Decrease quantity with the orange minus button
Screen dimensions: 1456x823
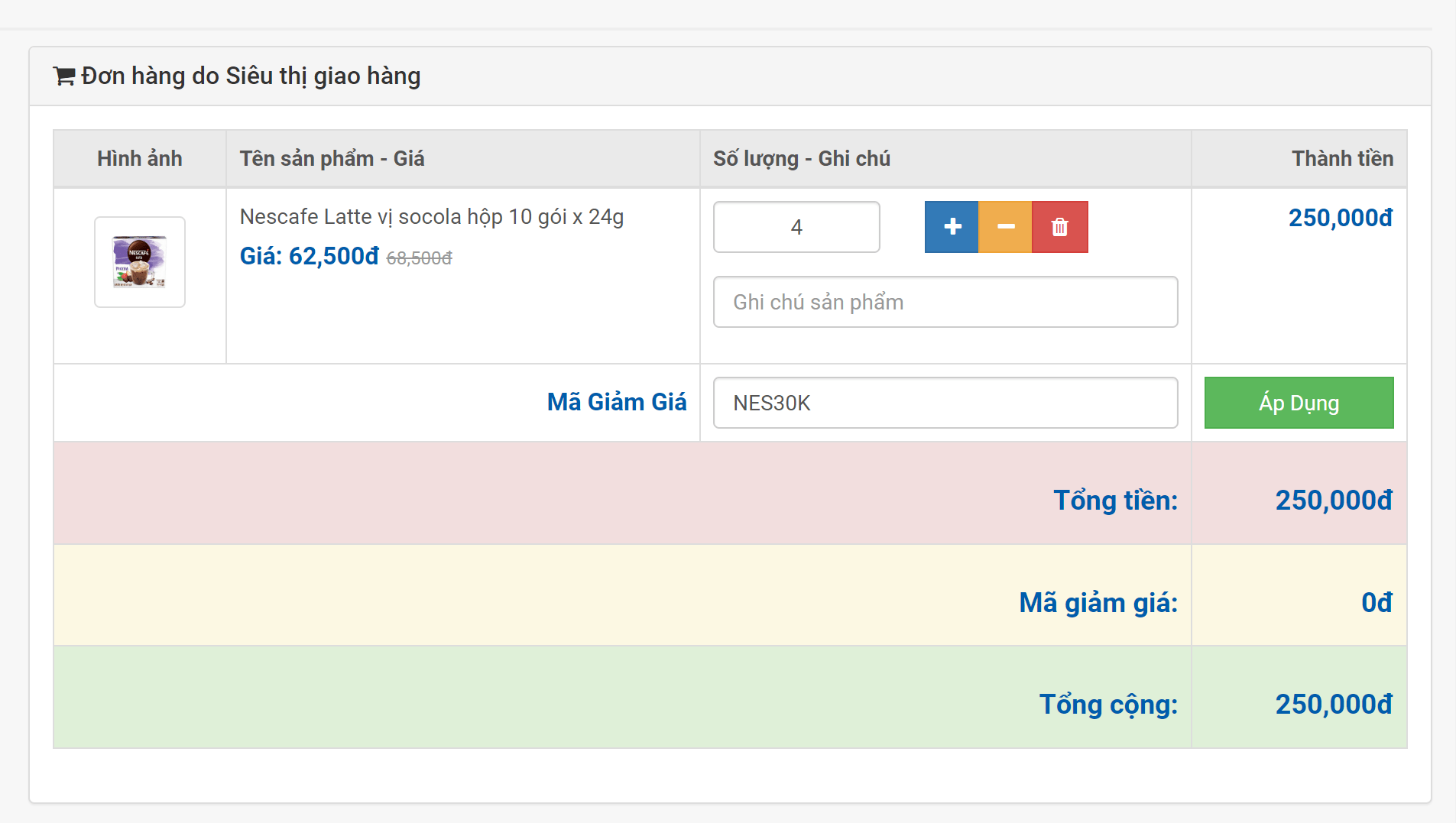[x=1005, y=227]
